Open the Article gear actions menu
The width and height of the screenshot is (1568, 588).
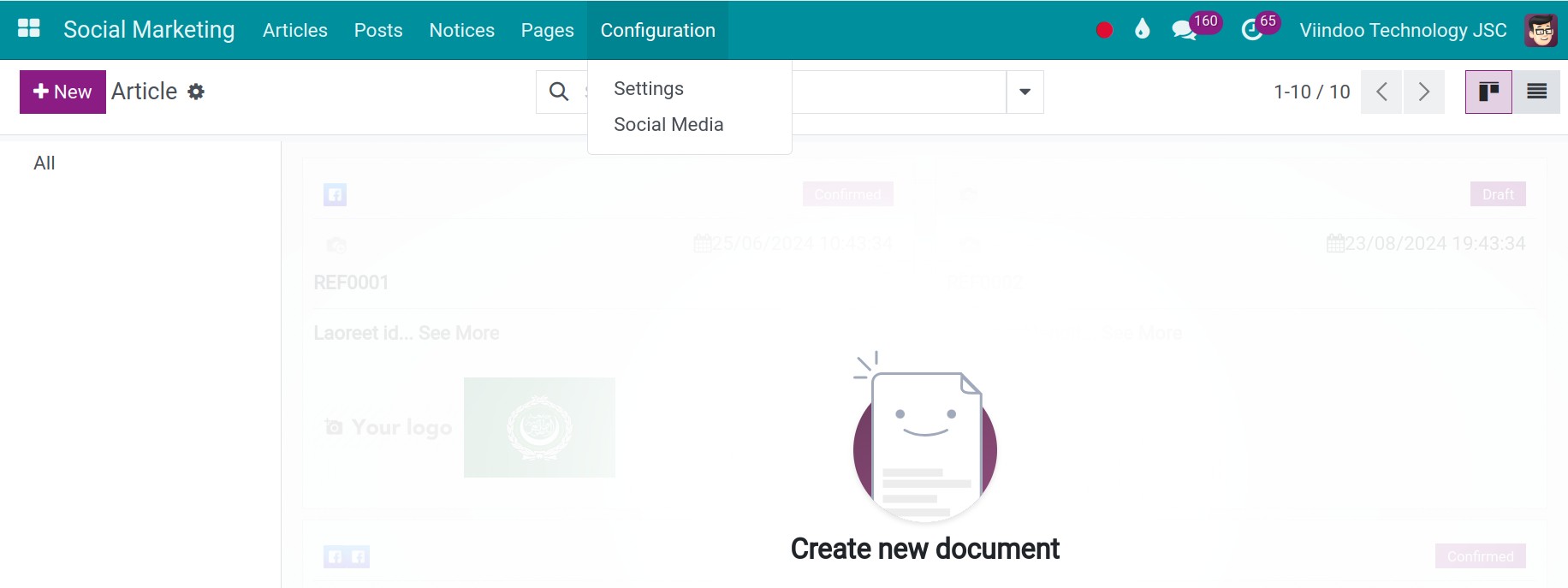click(196, 92)
